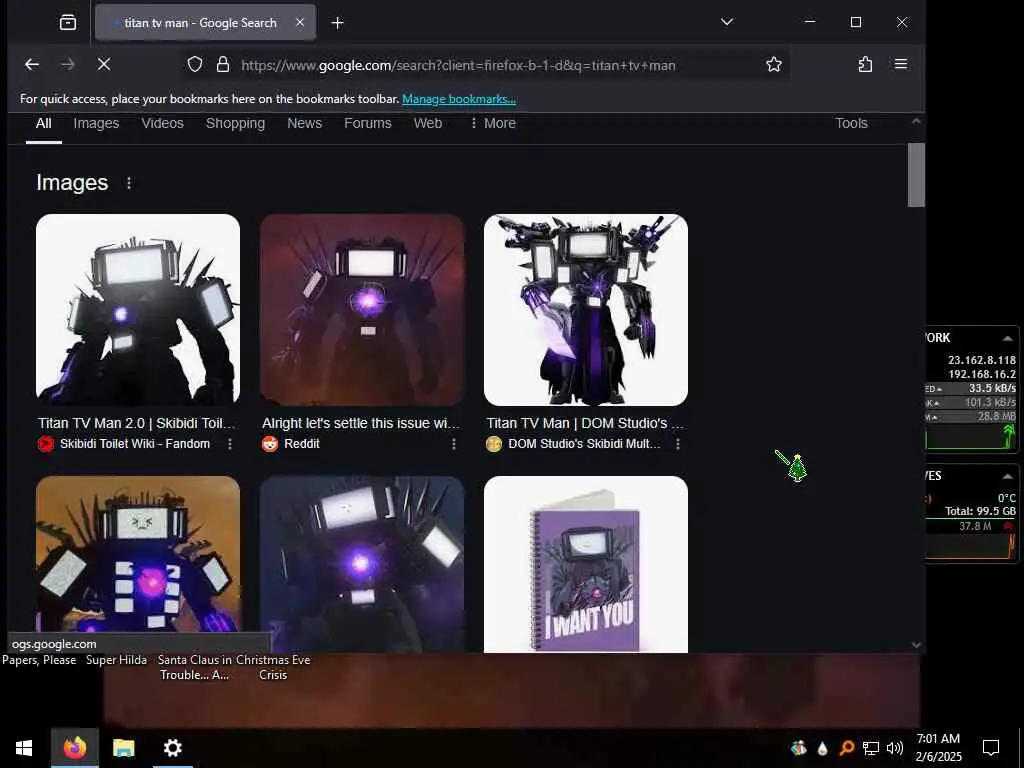Expand the list all tabs chevron
This screenshot has width=1024, height=768.
point(727,22)
